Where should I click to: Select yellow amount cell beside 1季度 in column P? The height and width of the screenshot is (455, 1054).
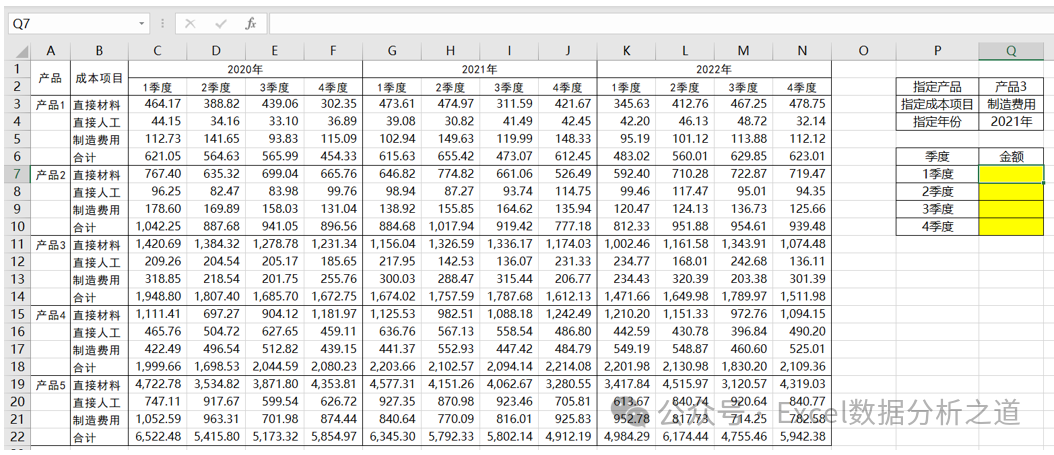click(x=1012, y=174)
